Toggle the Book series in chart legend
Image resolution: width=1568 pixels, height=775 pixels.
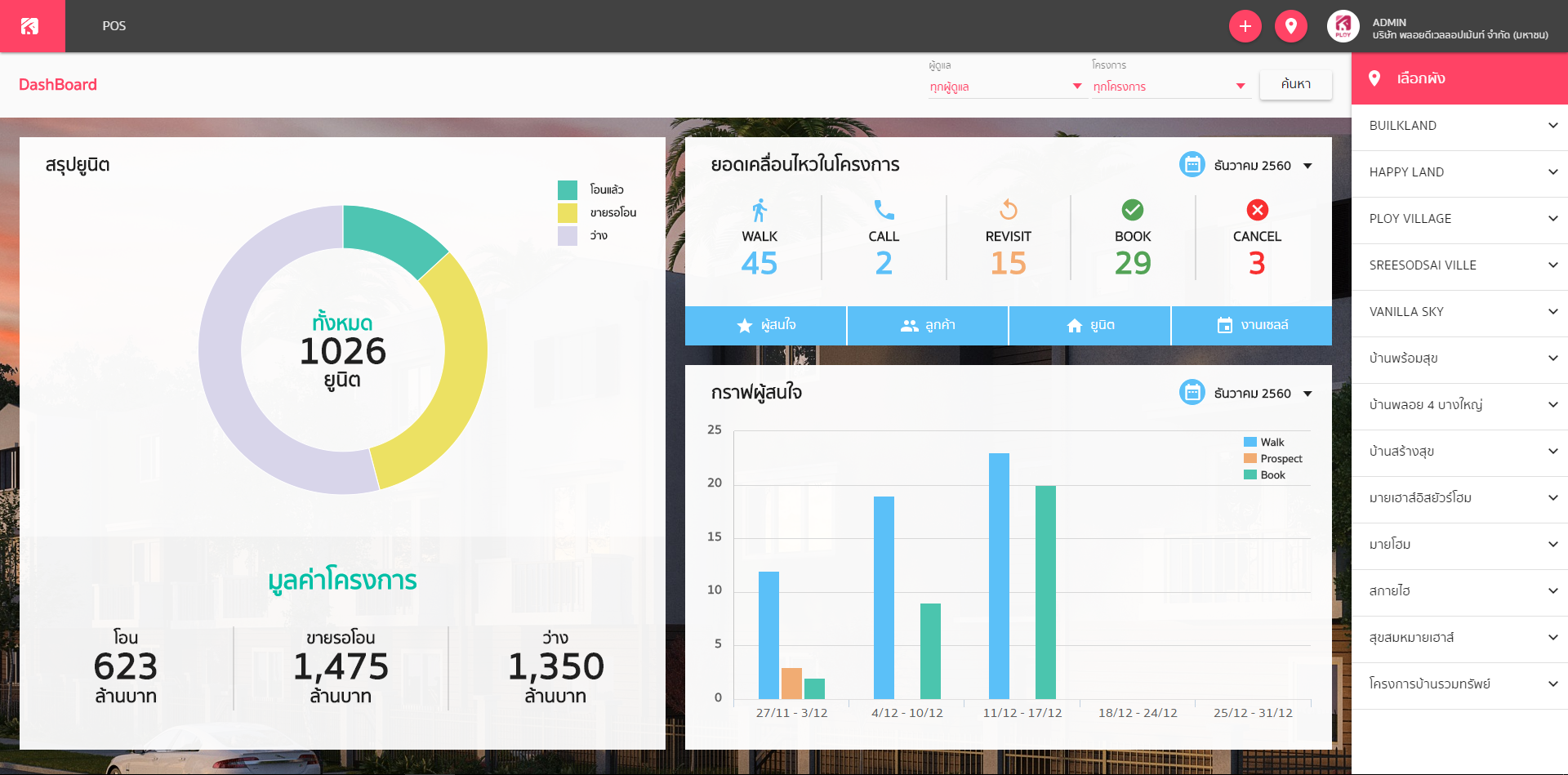coord(1265,475)
